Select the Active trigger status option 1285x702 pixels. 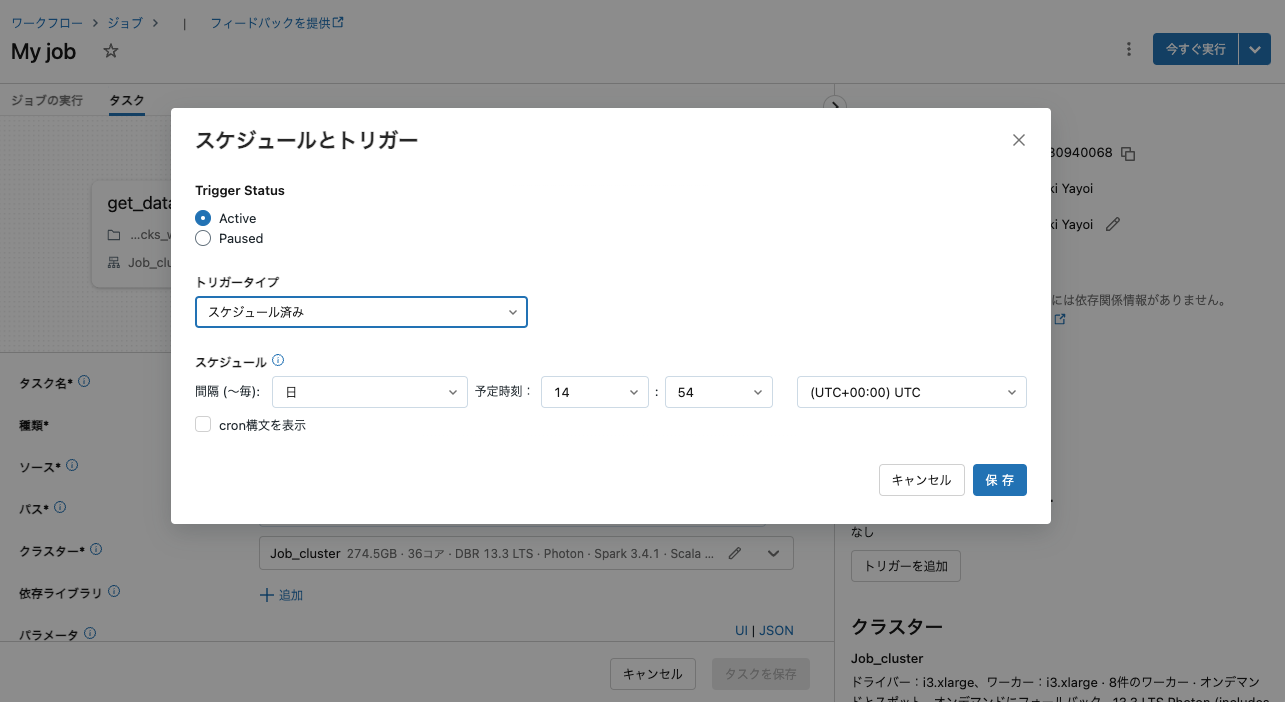pos(202,218)
